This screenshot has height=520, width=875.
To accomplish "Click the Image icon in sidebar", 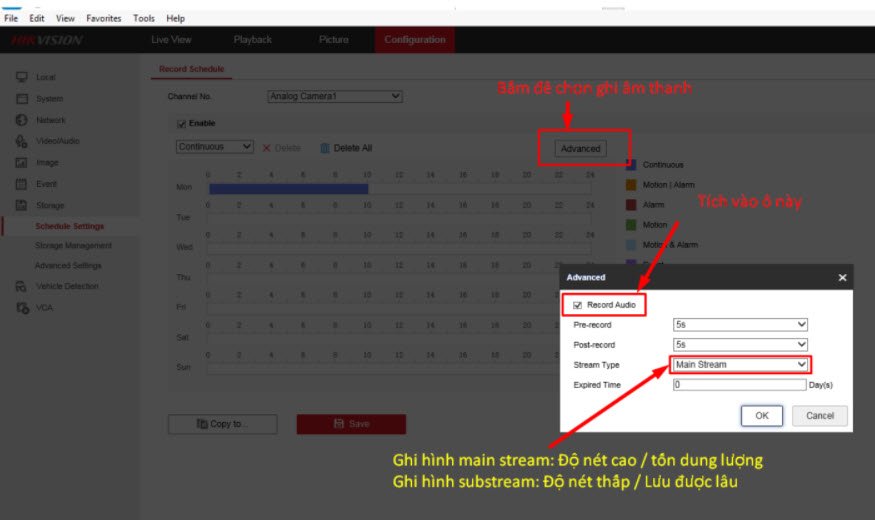I will 20,162.
